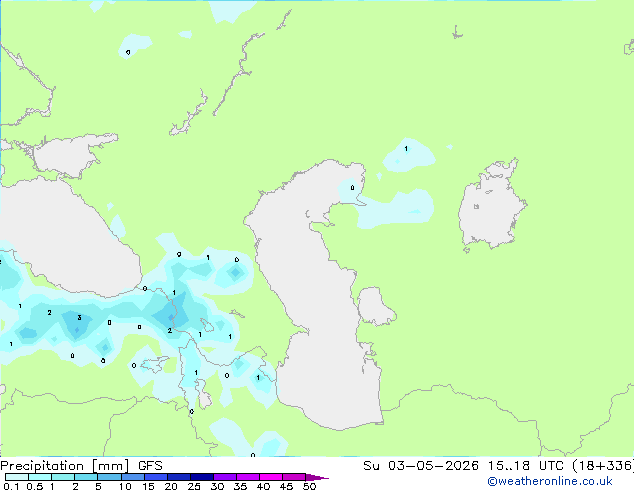Click the '10' legend scale label
The image size is (634, 490).
point(125,486)
